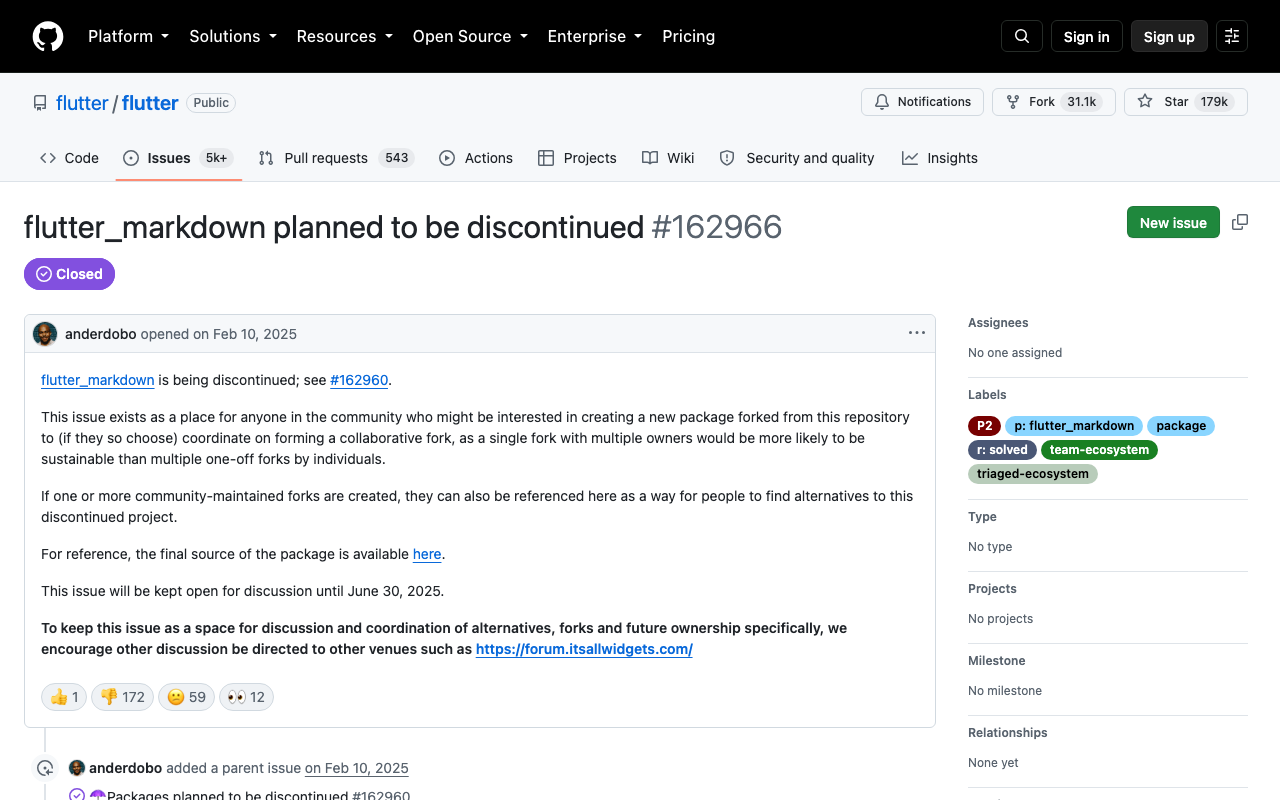This screenshot has height=800, width=1280.
Task: Click the Notifications bell button
Action: 922,102
